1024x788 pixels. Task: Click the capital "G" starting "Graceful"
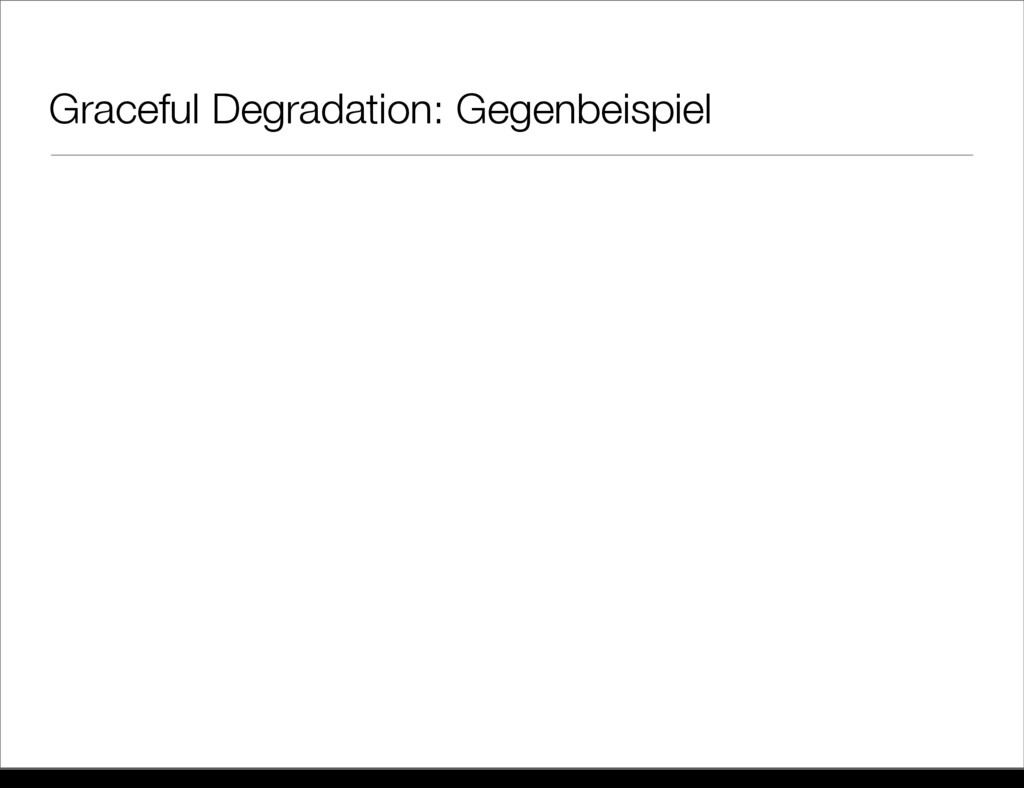(x=62, y=112)
